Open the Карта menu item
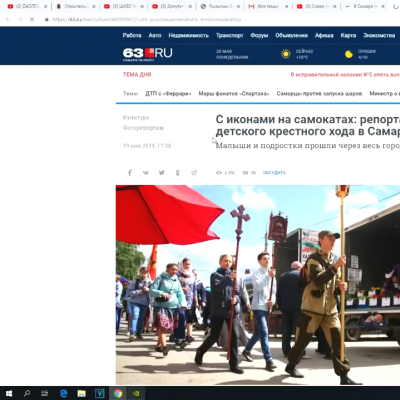This screenshot has height=400, width=400. point(348,35)
